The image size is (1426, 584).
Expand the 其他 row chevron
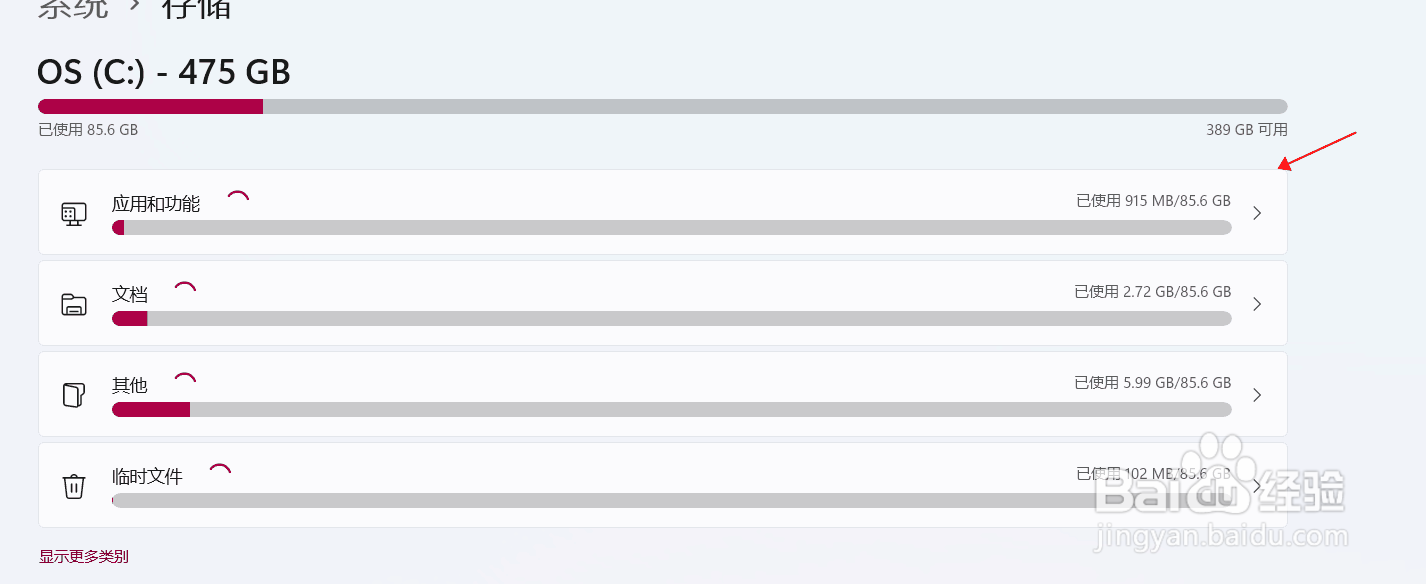click(1257, 395)
